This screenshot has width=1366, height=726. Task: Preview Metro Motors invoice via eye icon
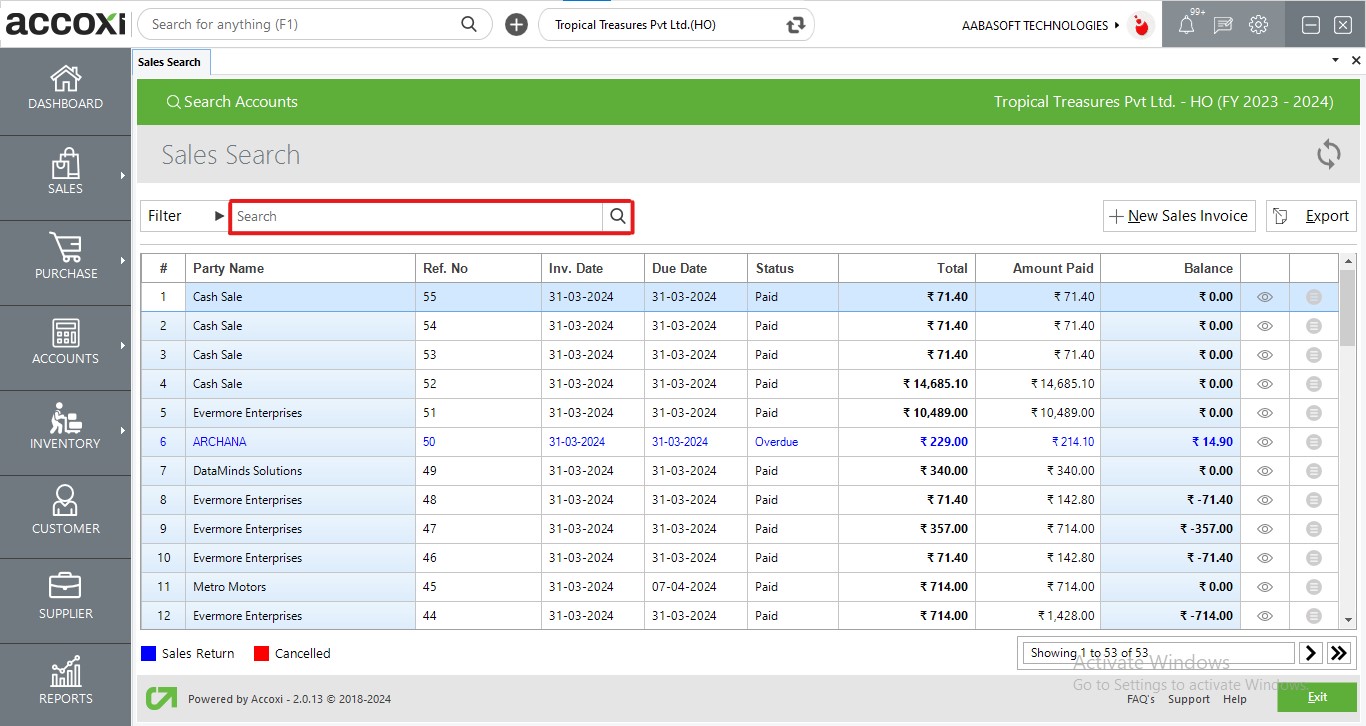pos(1264,587)
